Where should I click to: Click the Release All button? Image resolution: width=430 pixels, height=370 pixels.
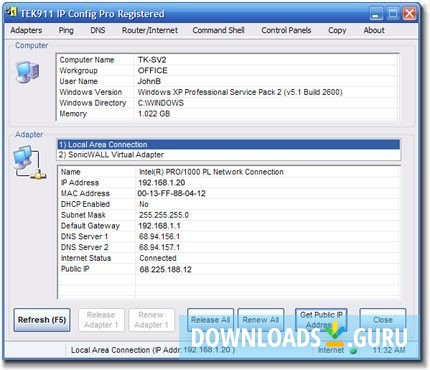(210, 320)
